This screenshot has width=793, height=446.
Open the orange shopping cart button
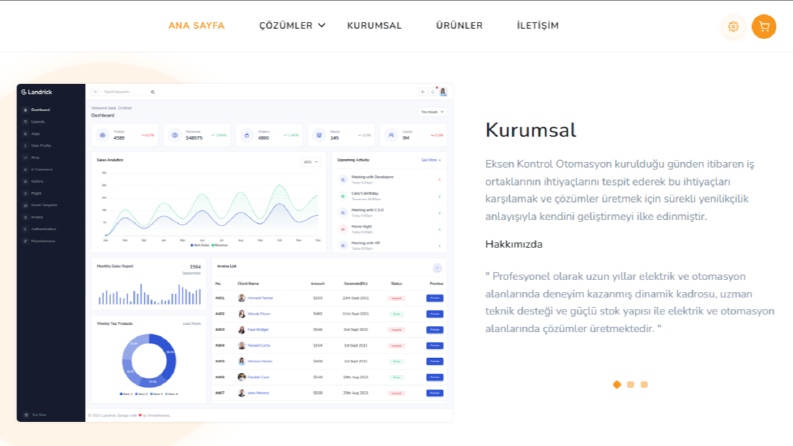pyautogui.click(x=764, y=27)
